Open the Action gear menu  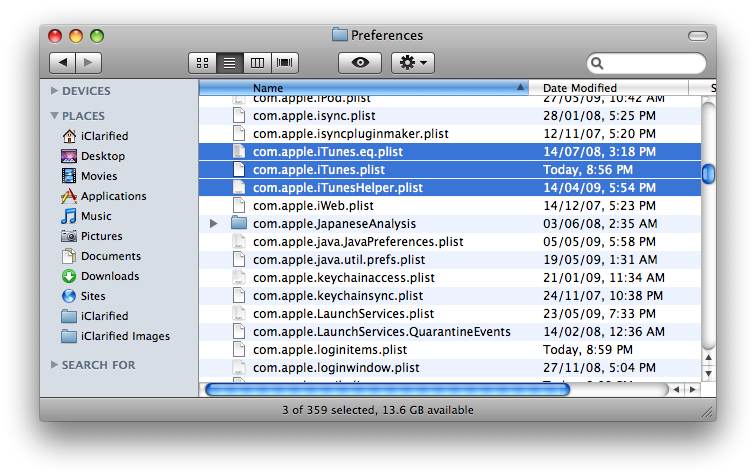coord(413,63)
